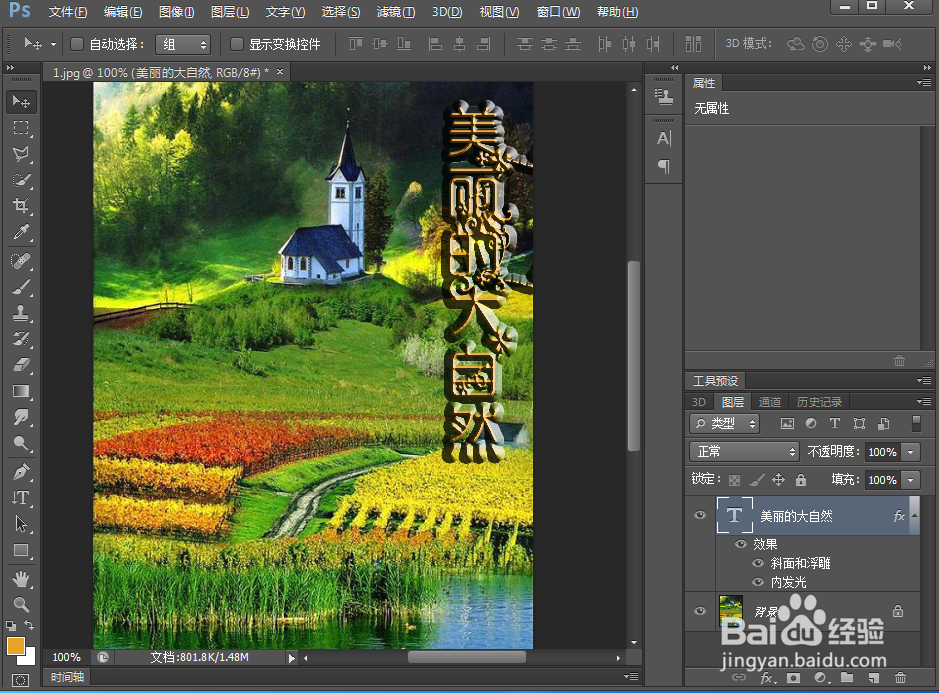Screen dimensions: 939x693
Task: Select the Move tool
Action: coord(22,100)
